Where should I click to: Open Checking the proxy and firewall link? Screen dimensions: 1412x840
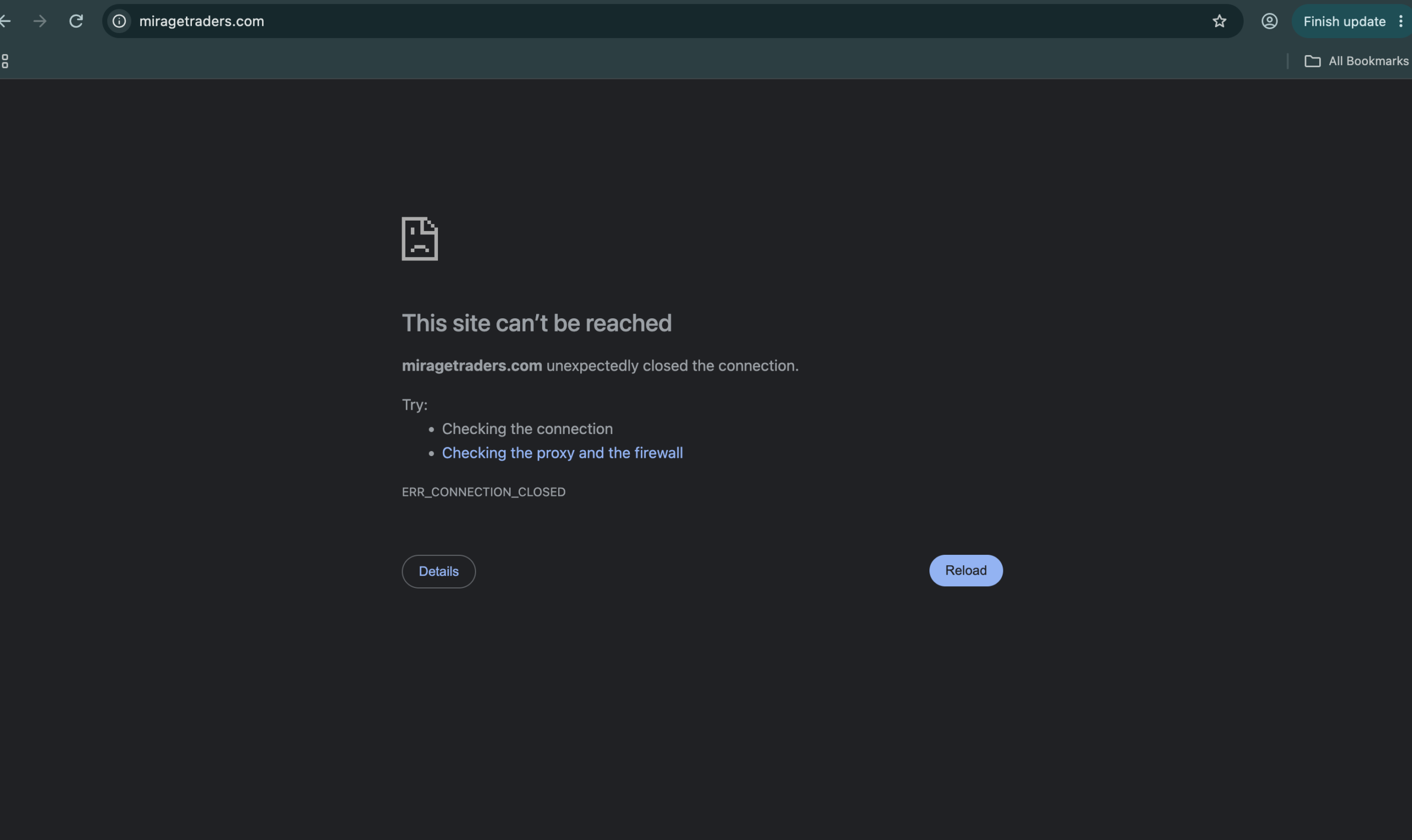click(x=562, y=453)
